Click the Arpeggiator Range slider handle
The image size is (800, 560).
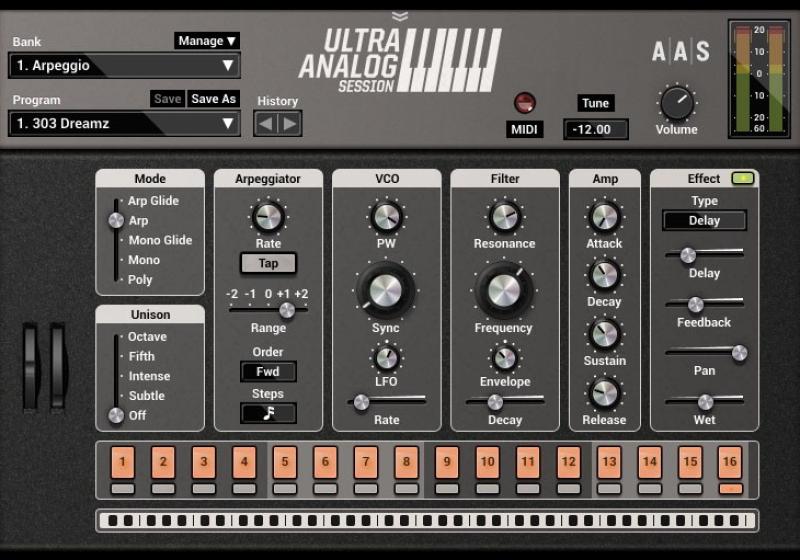[x=287, y=310]
